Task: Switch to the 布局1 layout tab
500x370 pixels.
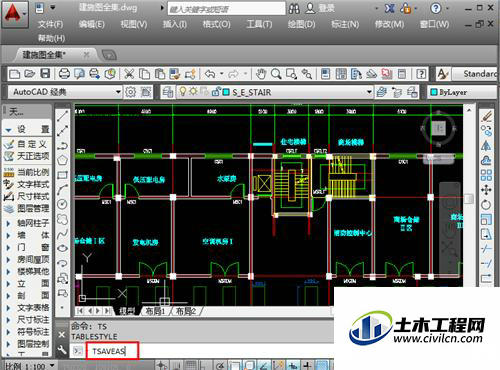Action: [x=155, y=311]
